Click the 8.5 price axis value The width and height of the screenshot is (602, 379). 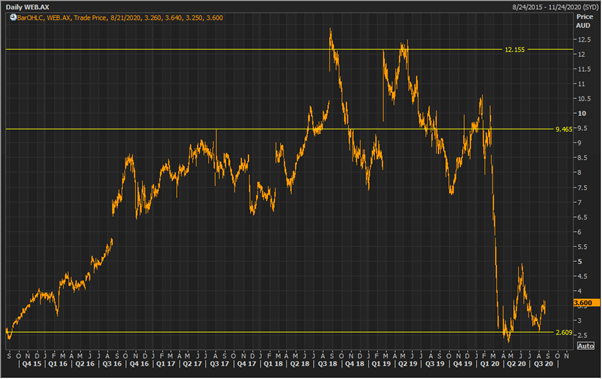(581, 158)
